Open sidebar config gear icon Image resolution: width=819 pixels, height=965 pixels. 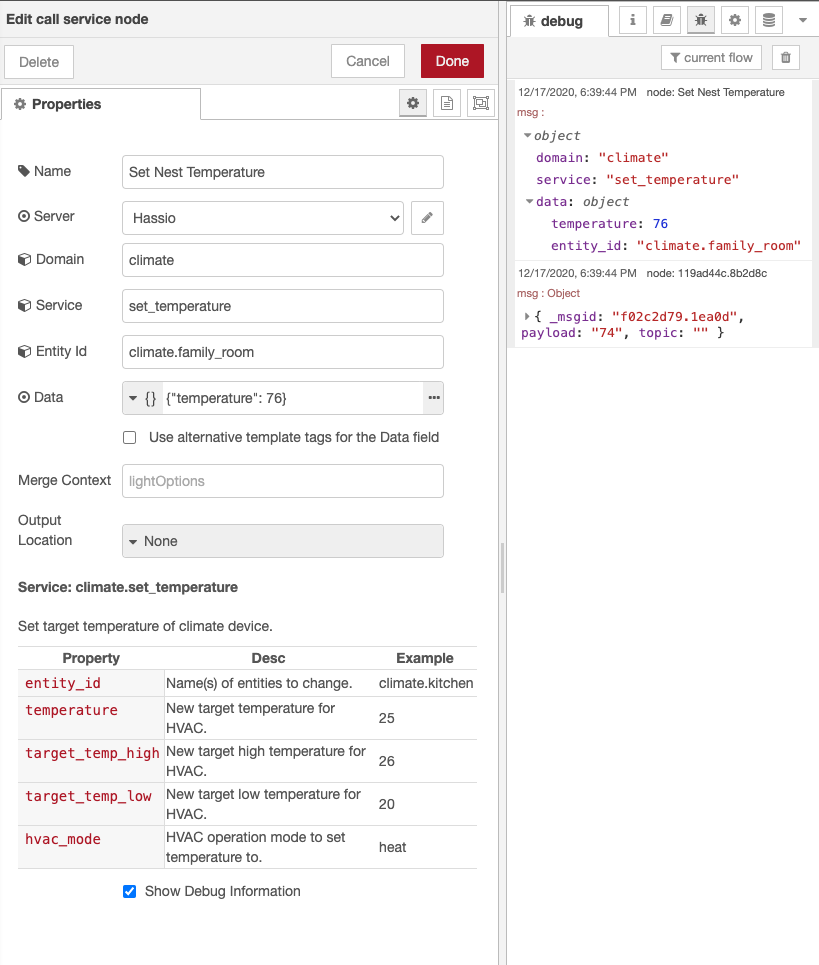click(735, 20)
